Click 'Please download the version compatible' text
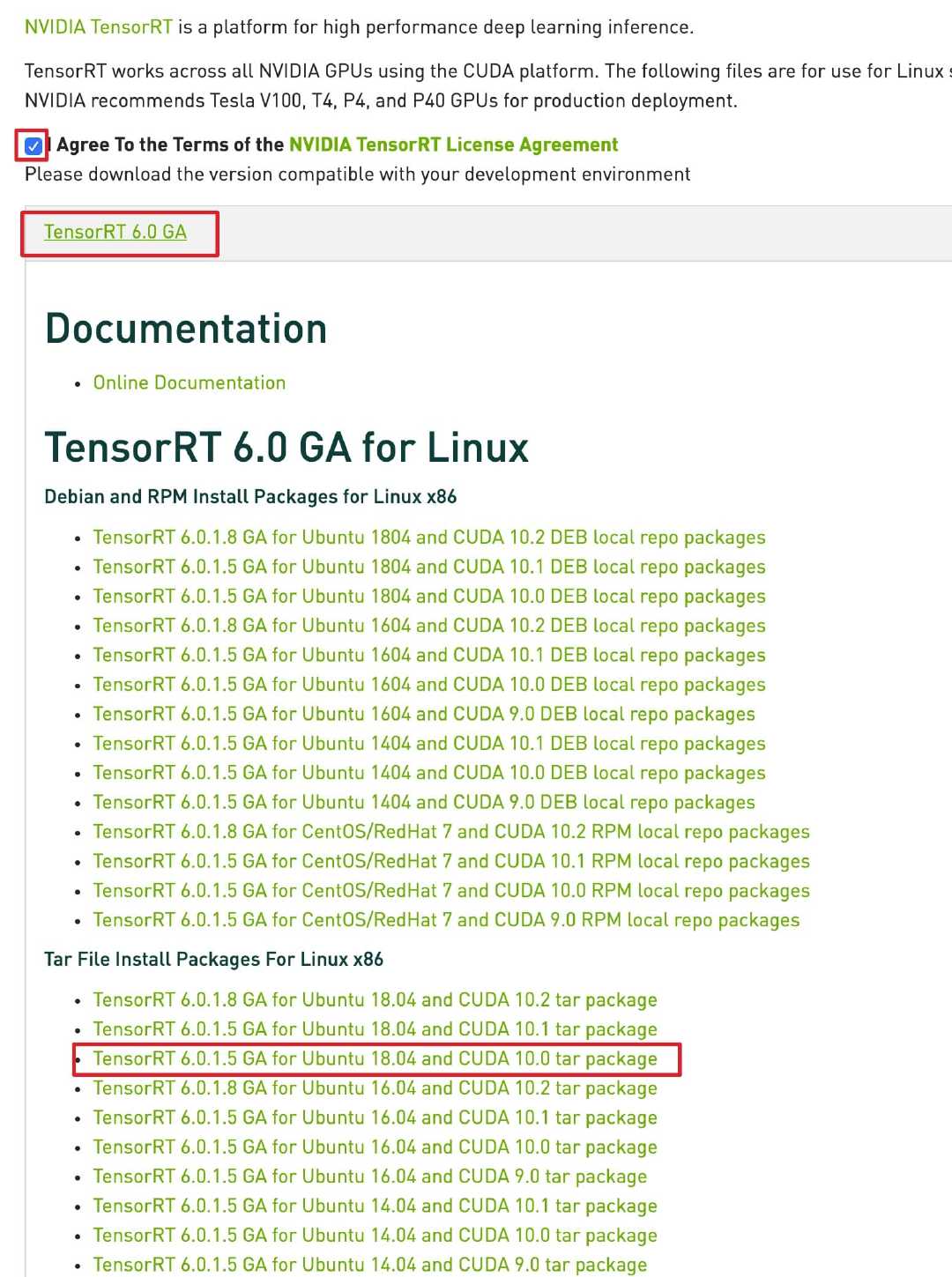The height and width of the screenshot is (1277, 952). click(358, 174)
